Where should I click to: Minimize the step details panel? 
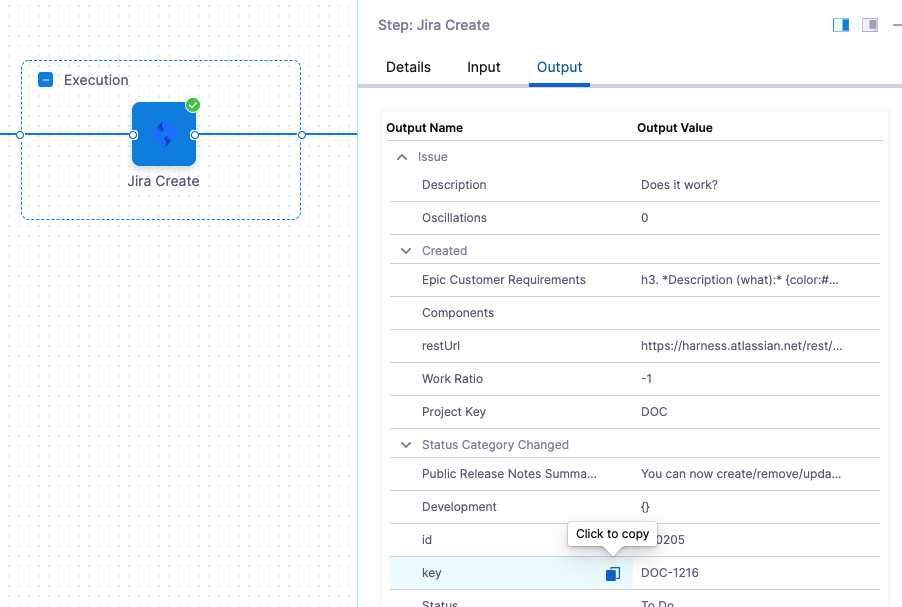[896, 25]
